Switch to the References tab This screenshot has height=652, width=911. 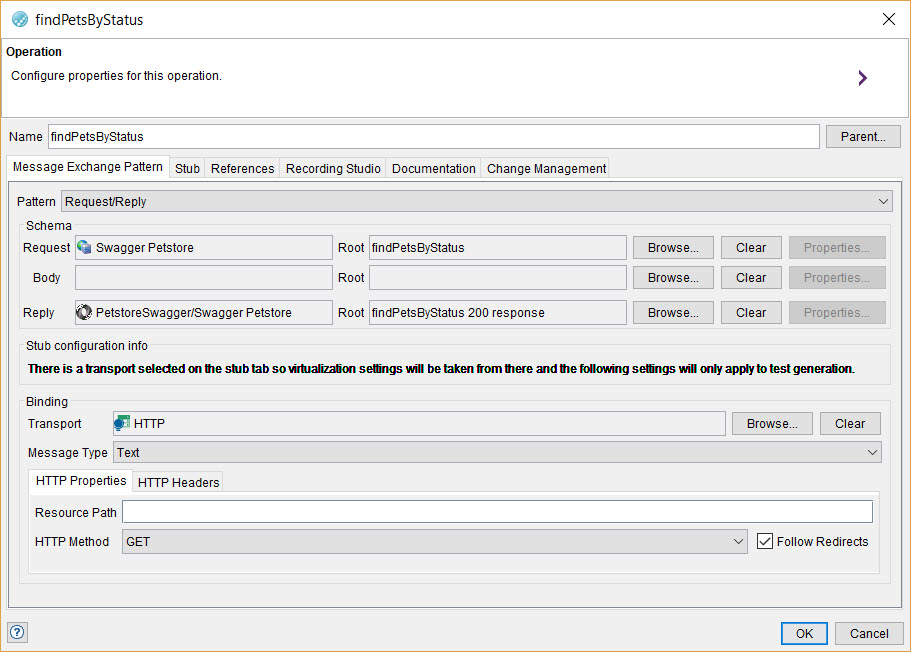click(242, 168)
